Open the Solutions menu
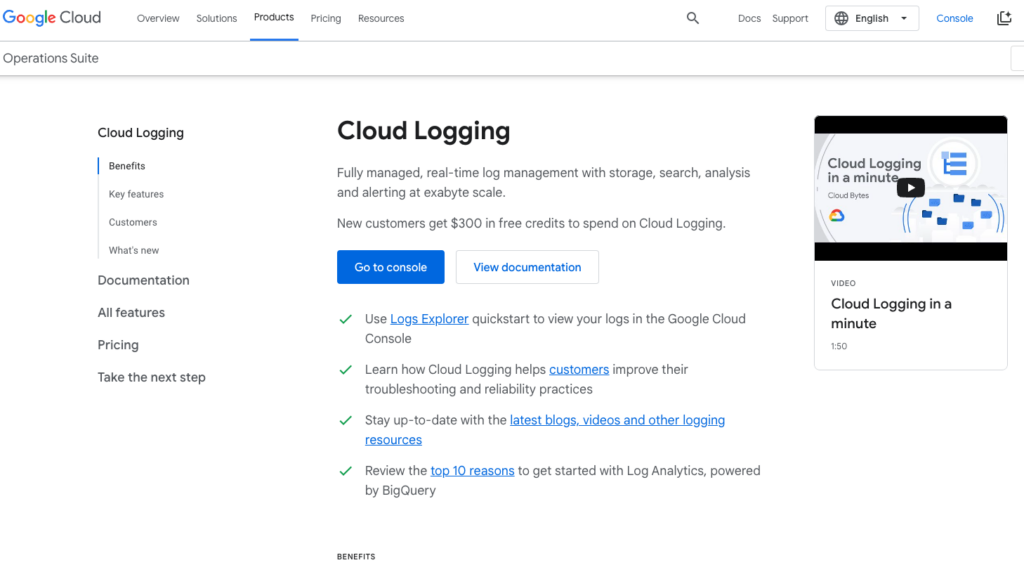Image resolution: width=1024 pixels, height=565 pixels. tap(216, 18)
